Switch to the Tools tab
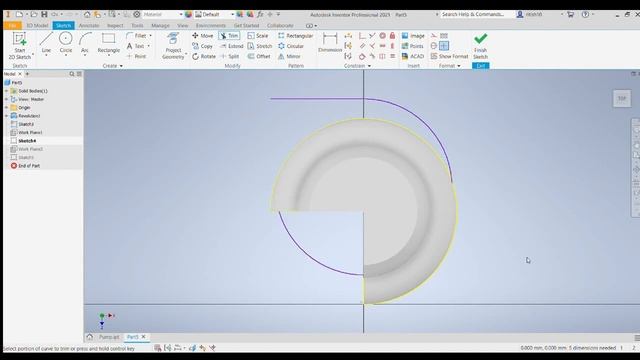Image resolution: width=640 pixels, height=360 pixels. [x=137, y=25]
